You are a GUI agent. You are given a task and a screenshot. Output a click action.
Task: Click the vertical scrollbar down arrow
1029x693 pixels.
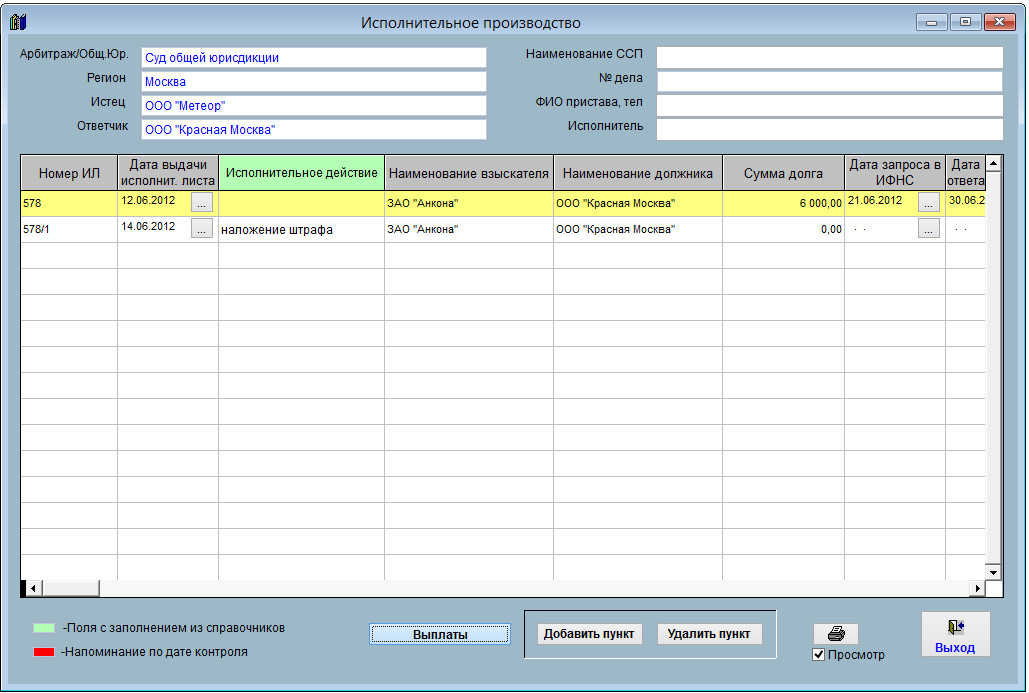tap(994, 571)
